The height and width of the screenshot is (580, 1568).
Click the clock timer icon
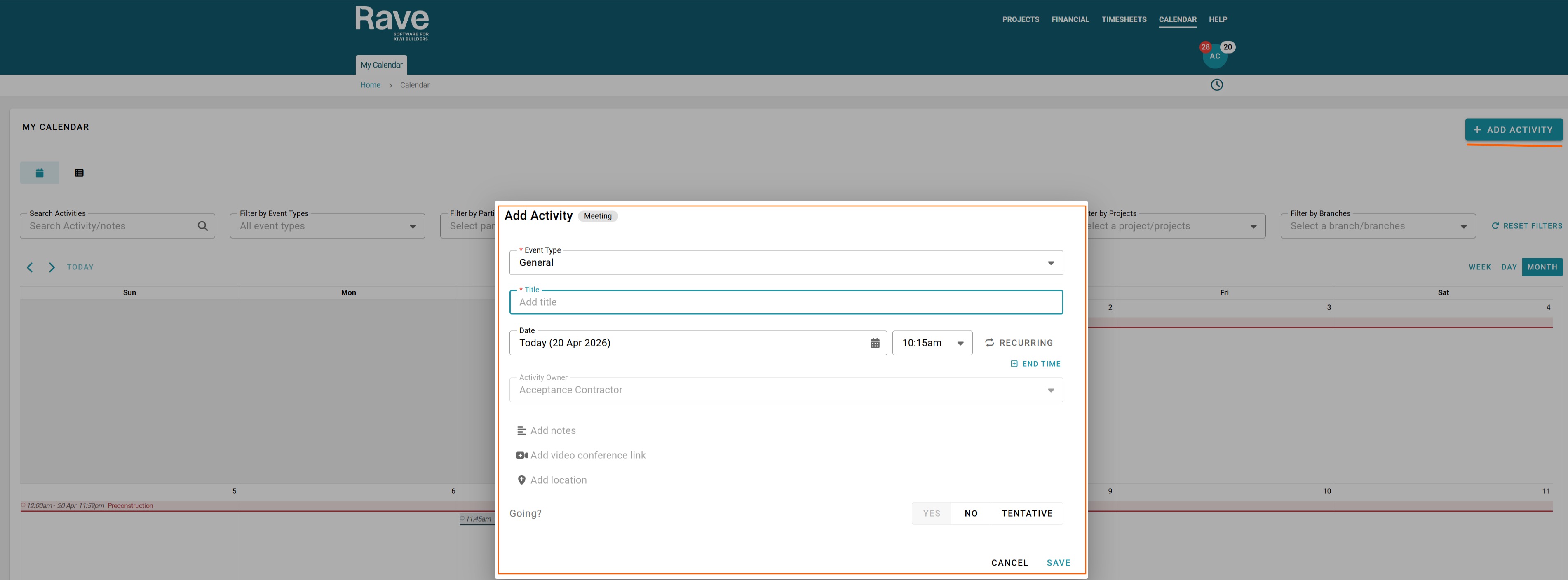click(1216, 85)
